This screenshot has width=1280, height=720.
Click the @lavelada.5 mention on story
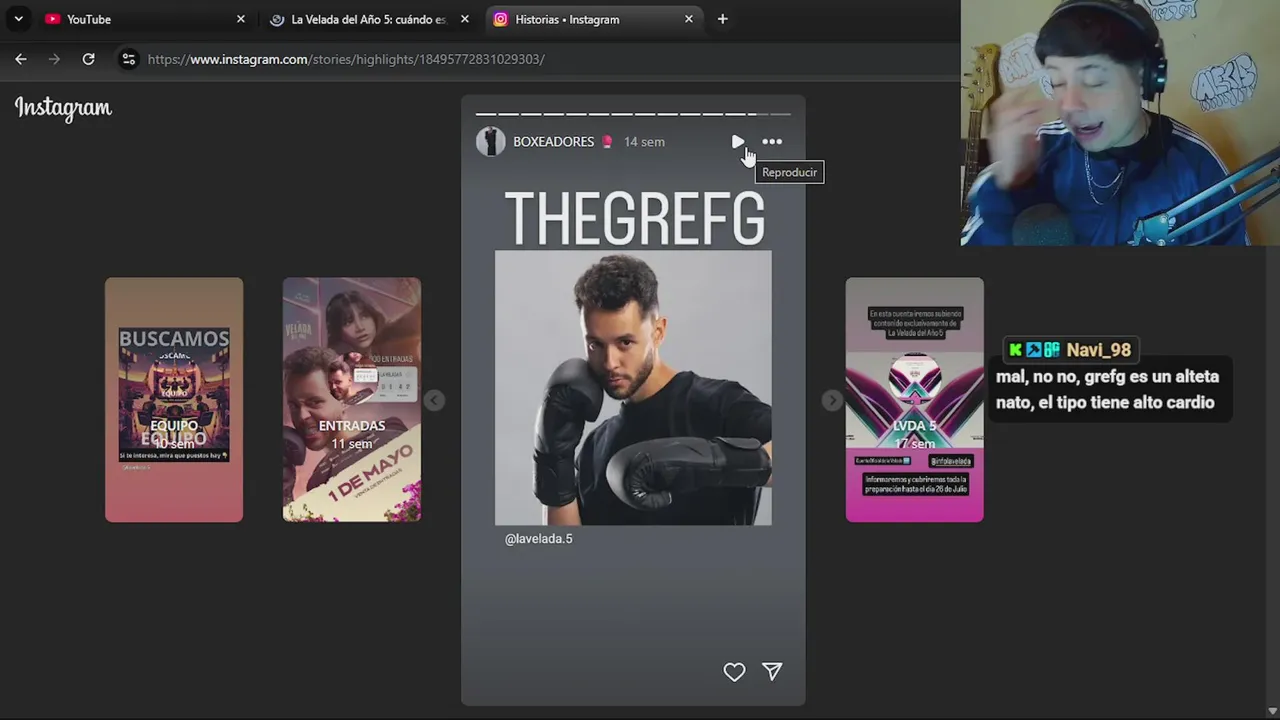click(539, 539)
